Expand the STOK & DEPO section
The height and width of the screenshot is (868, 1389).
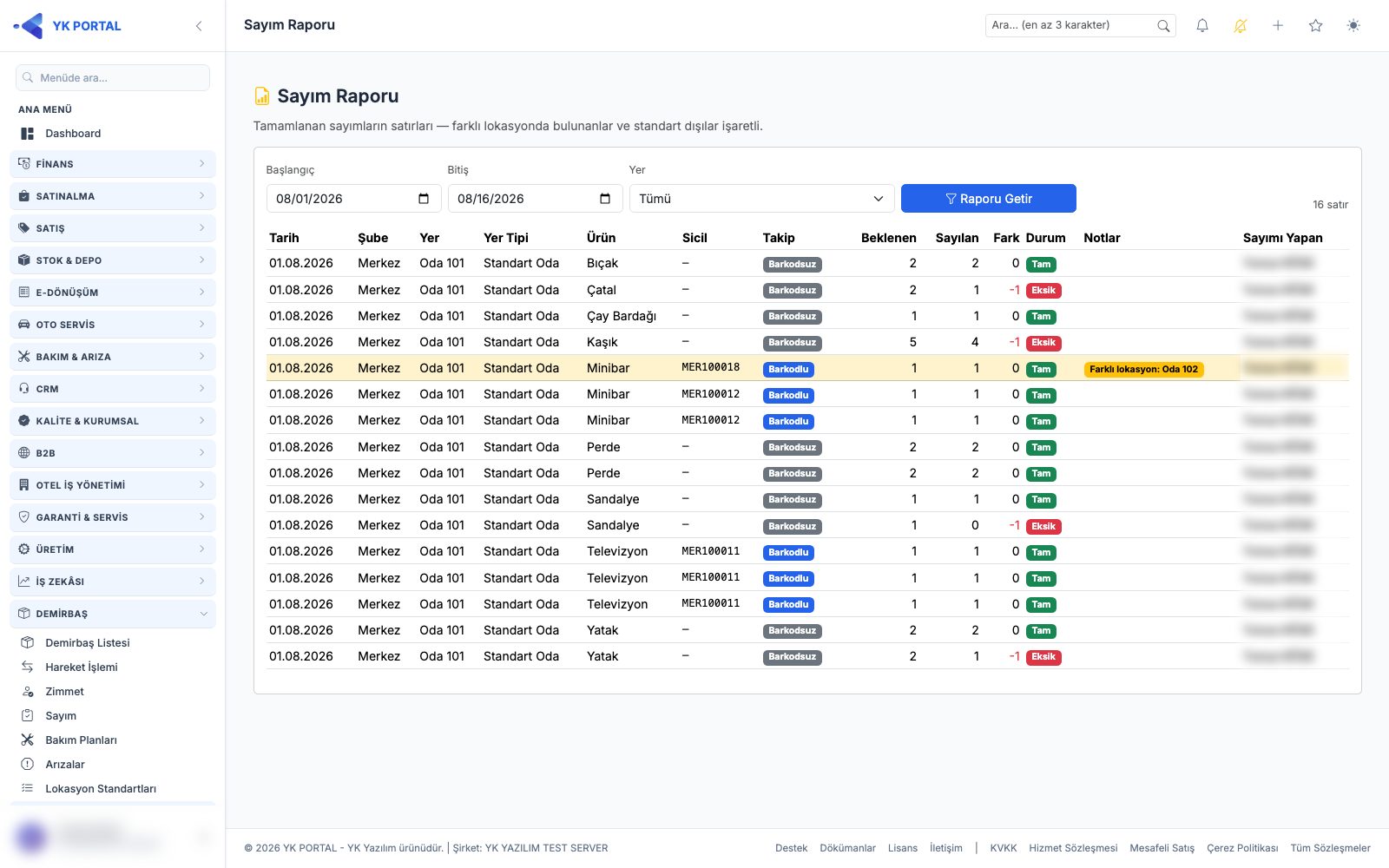click(x=113, y=260)
